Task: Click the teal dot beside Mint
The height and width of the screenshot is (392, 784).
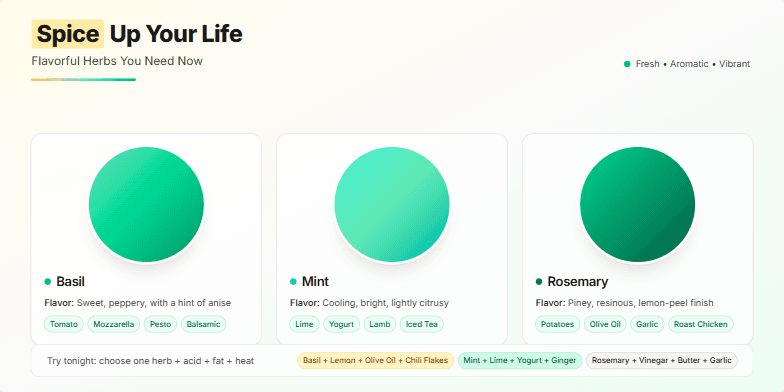Action: 294,282
